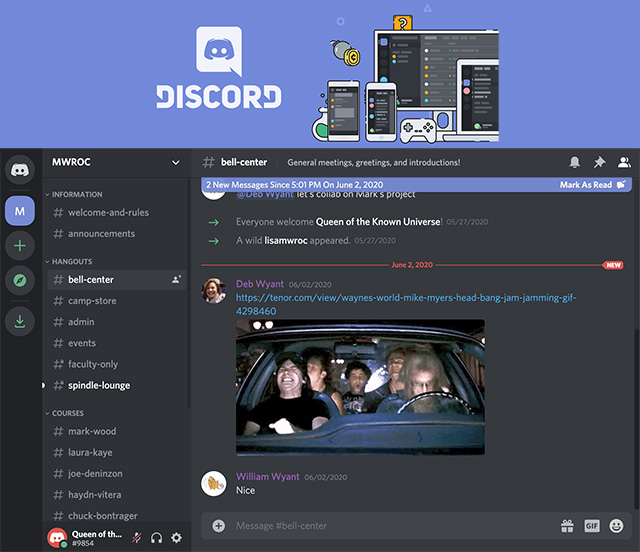Click the channel topic 'General meetings, greetings, and introductions!'

pos(373,162)
